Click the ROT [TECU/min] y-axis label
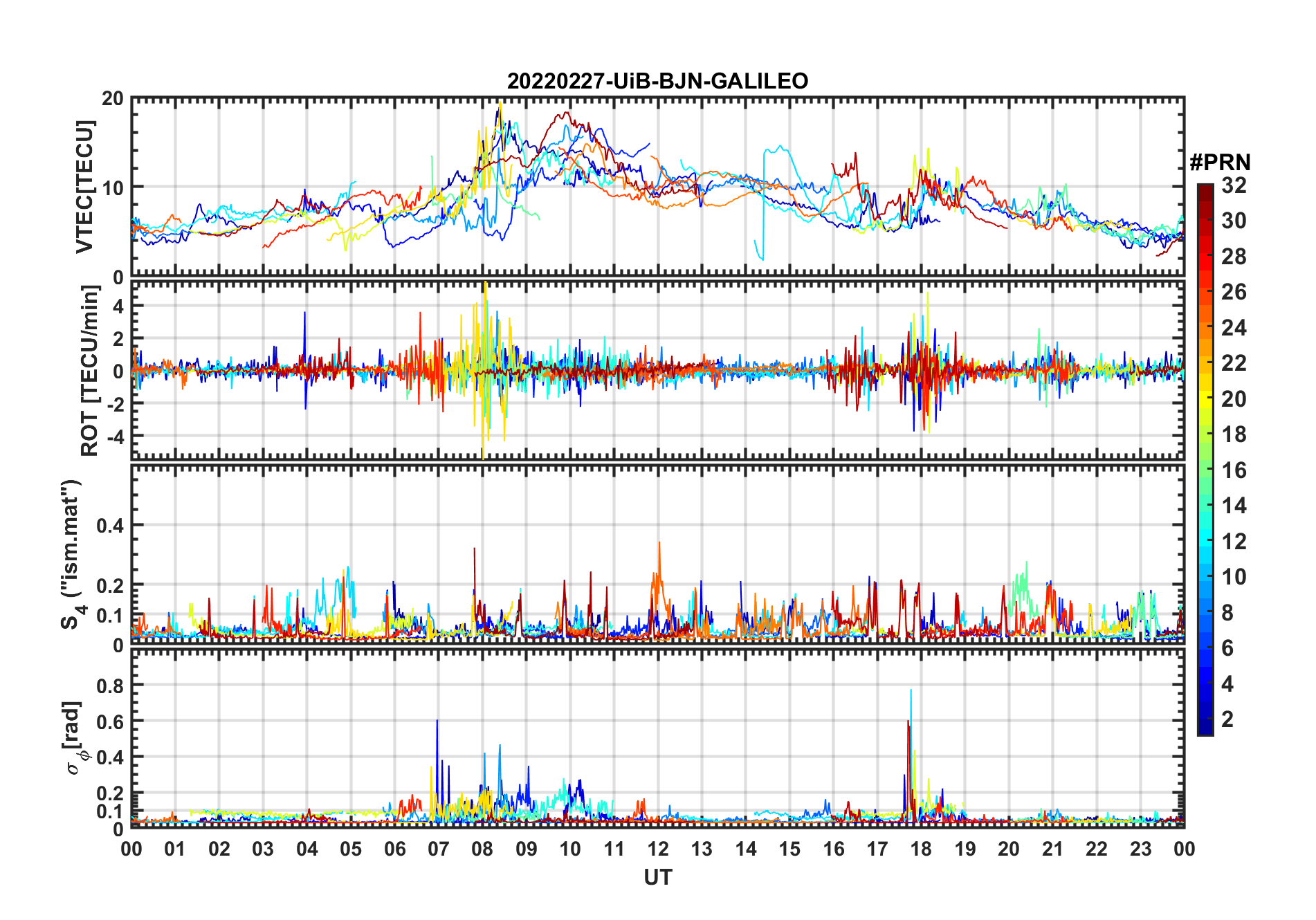This screenshot has width=1316, height=920. (x=89, y=371)
